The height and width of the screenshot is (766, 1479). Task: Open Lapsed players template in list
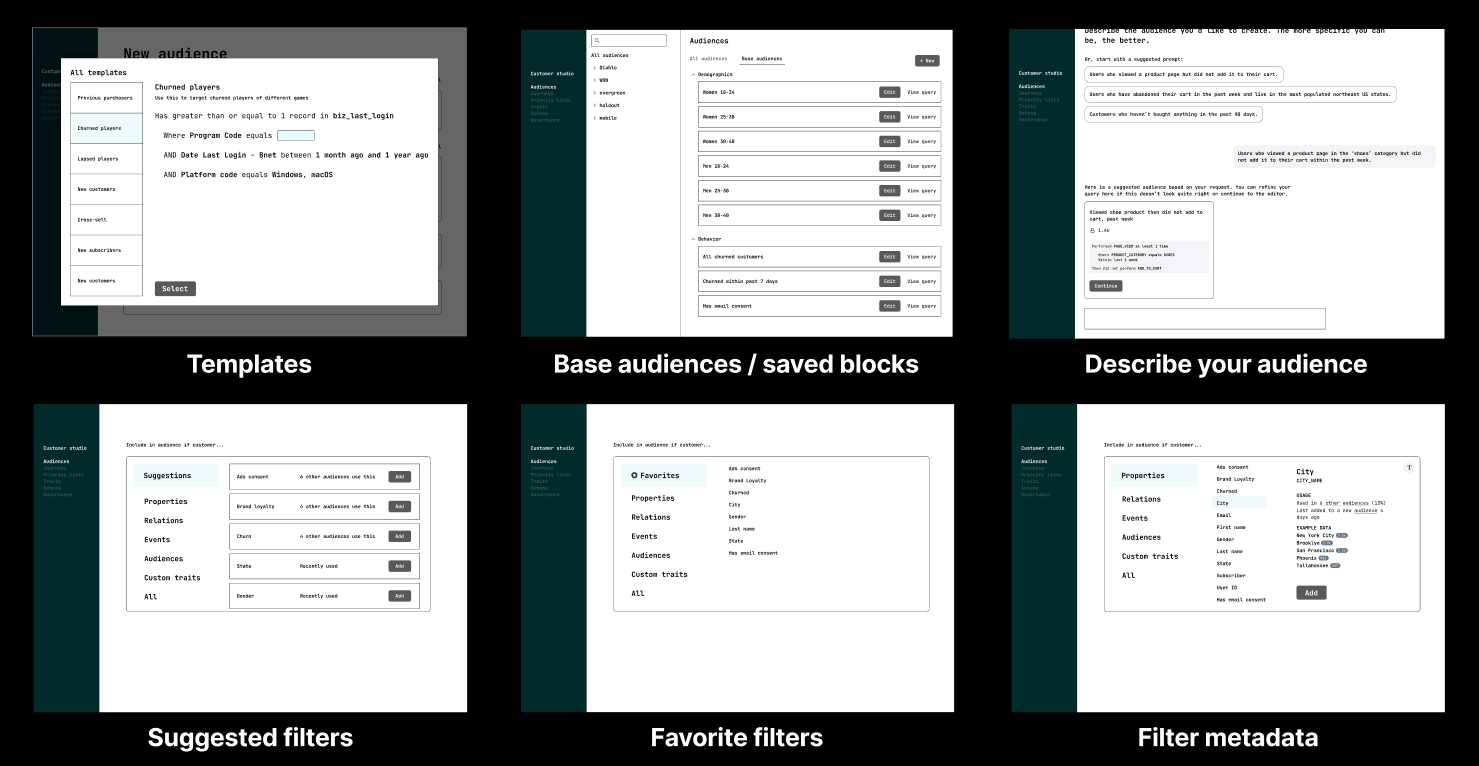pyautogui.click(x=106, y=159)
